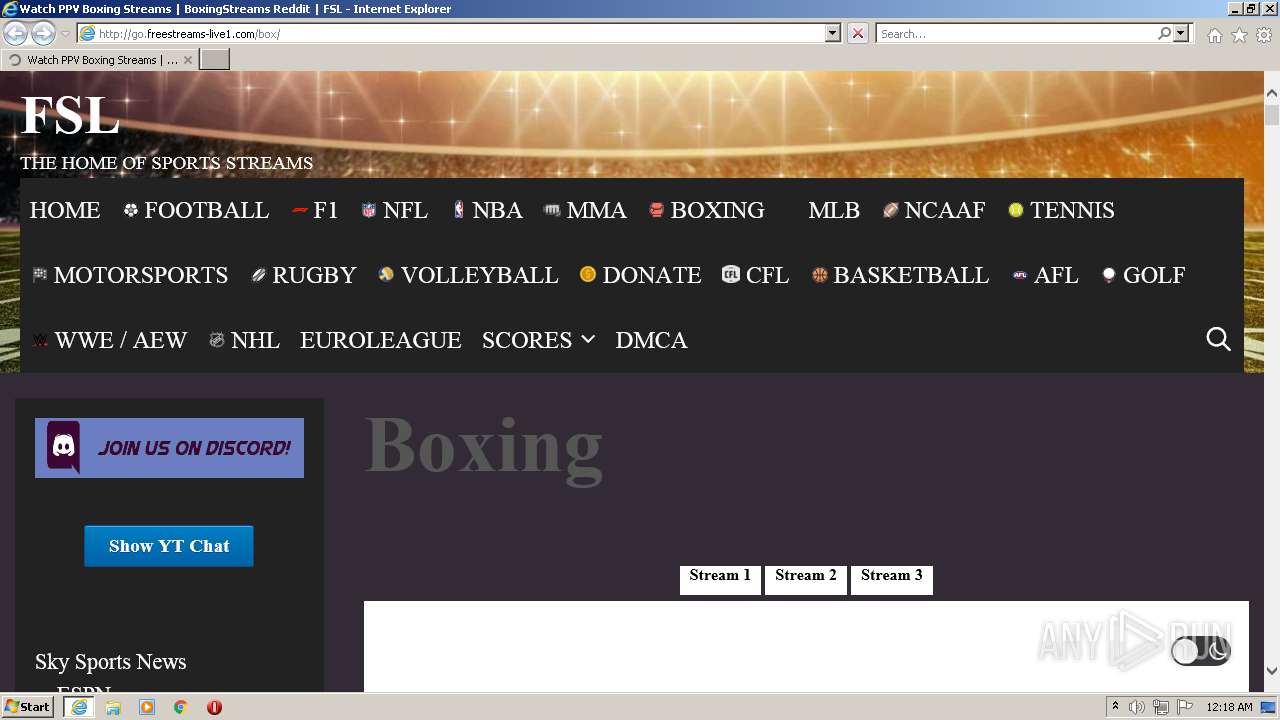Click the red car icon beside F1
The height and width of the screenshot is (720, 1280).
tap(300, 210)
